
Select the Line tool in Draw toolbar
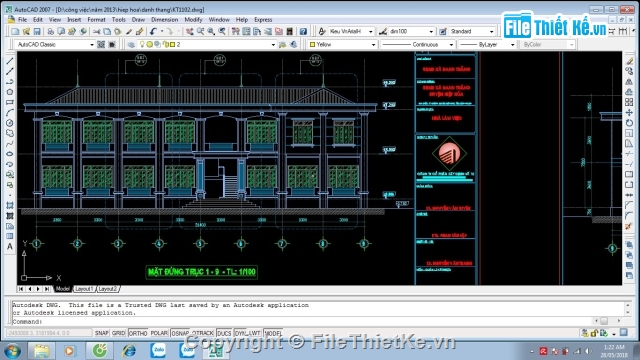(10, 61)
